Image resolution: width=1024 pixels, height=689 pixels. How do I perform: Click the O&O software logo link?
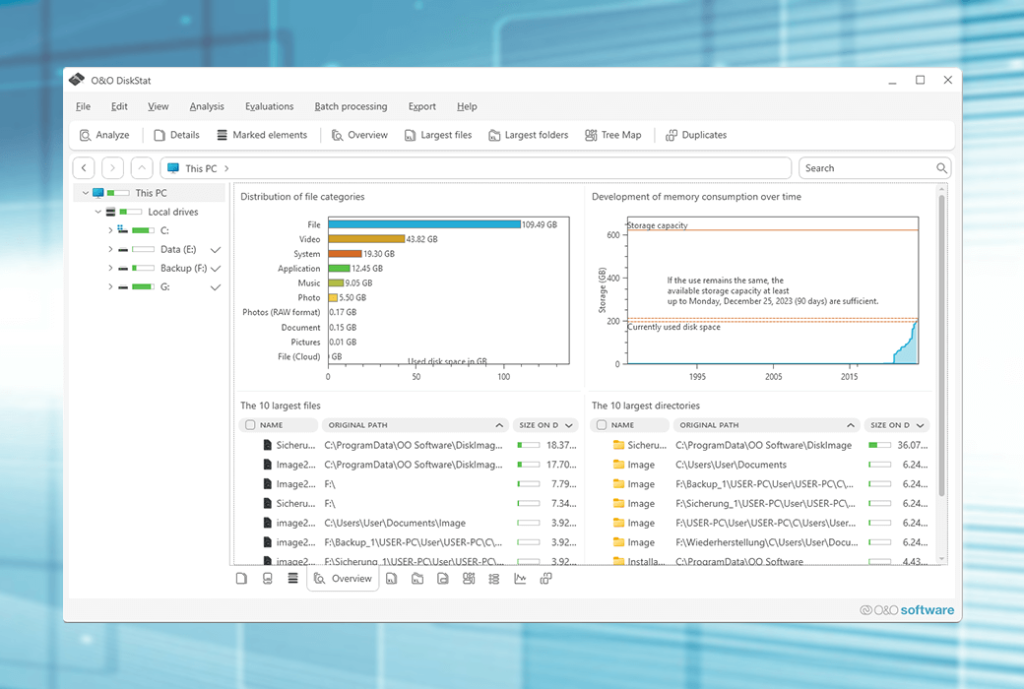click(906, 610)
